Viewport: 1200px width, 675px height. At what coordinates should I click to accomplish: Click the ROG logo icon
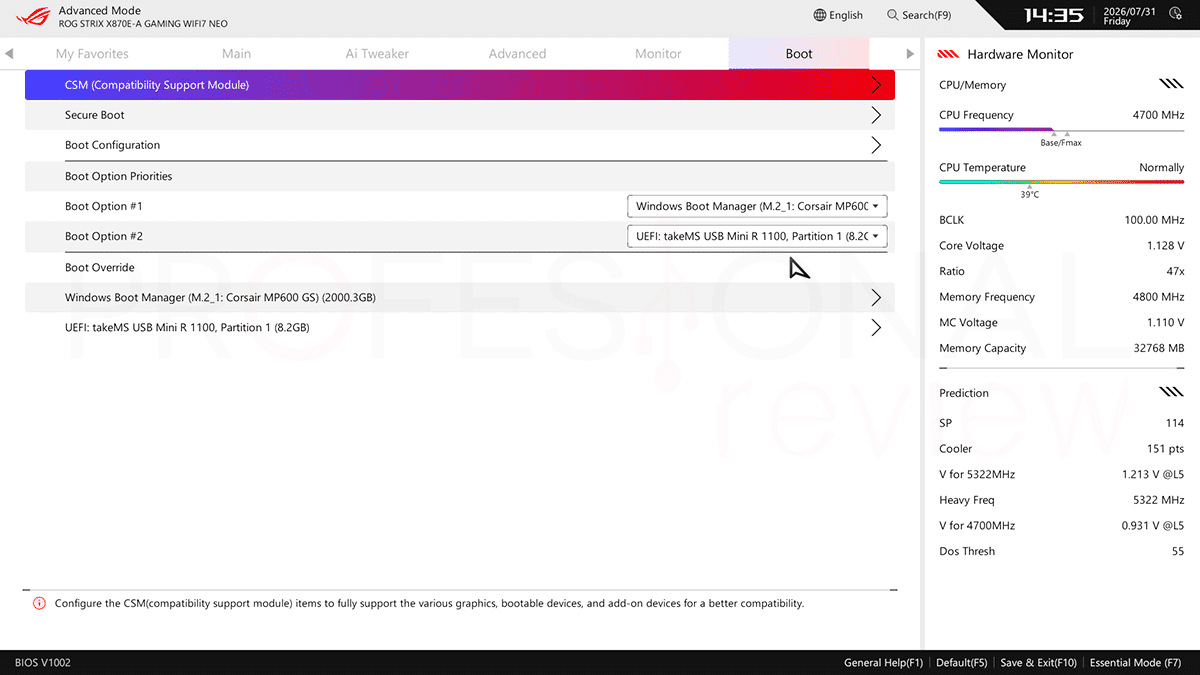coord(33,16)
